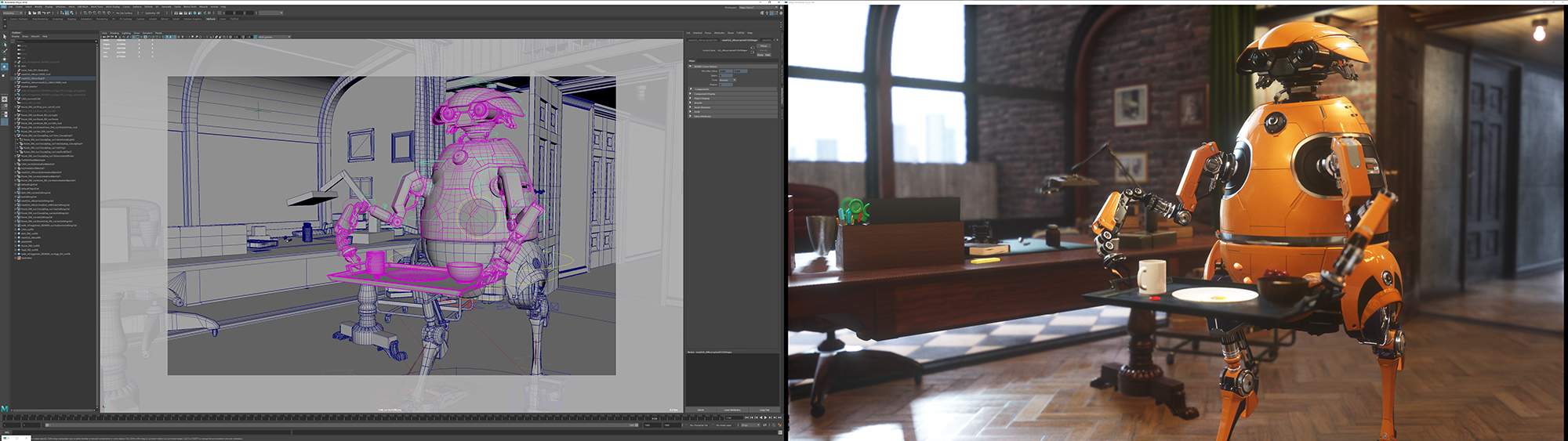This screenshot has height=441, width=1568.
Task: Click the Load Attributes button
Action: 731,410
